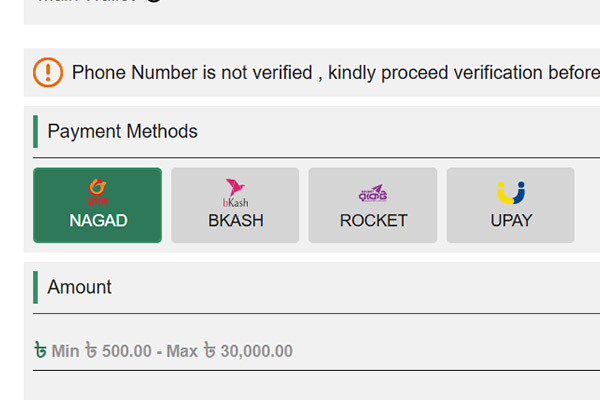Image resolution: width=600 pixels, height=400 pixels.
Task: Click the orange warning exclamation icon
Action: pos(48,73)
